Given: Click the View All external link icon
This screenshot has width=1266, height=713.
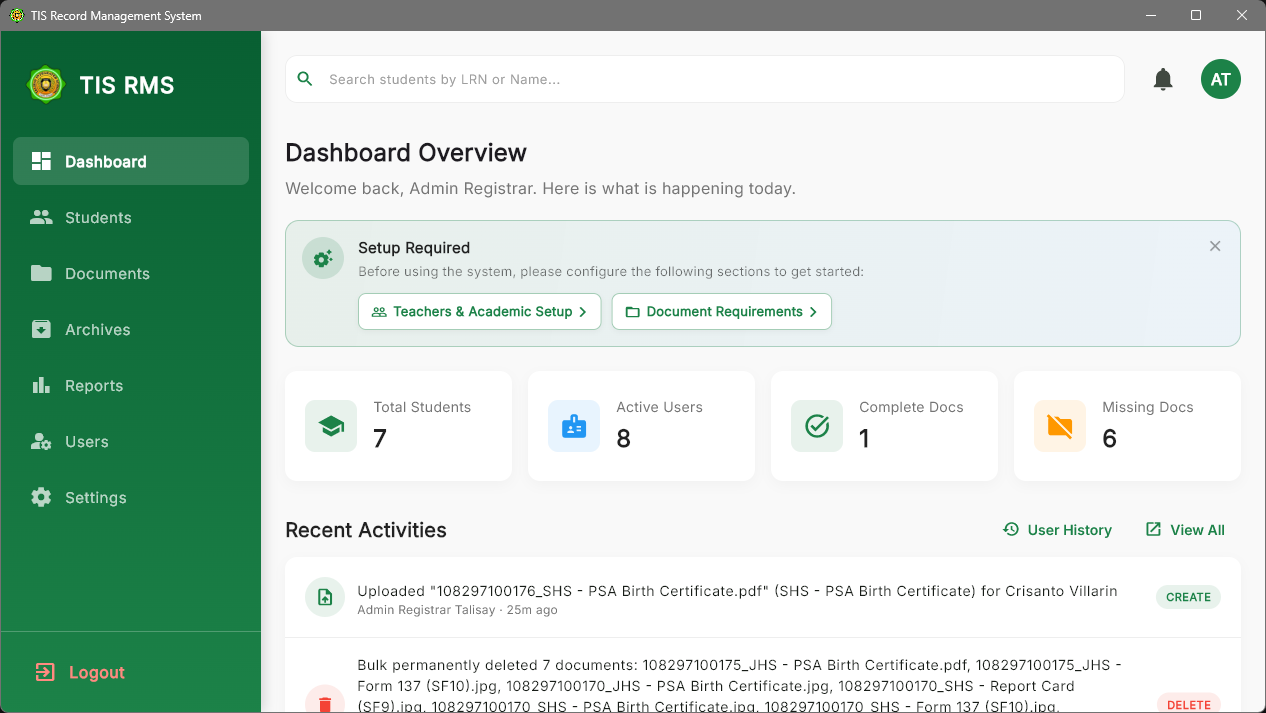Looking at the screenshot, I should (x=1153, y=529).
